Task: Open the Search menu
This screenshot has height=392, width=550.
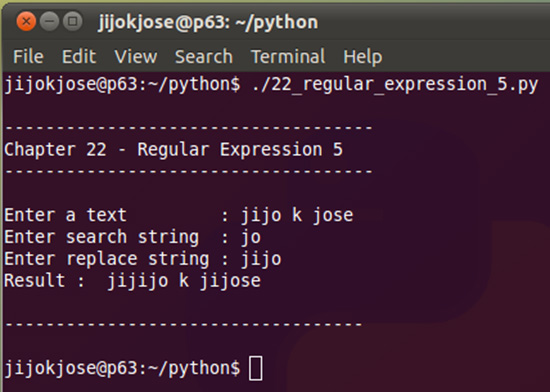Action: pyautogui.click(x=204, y=56)
